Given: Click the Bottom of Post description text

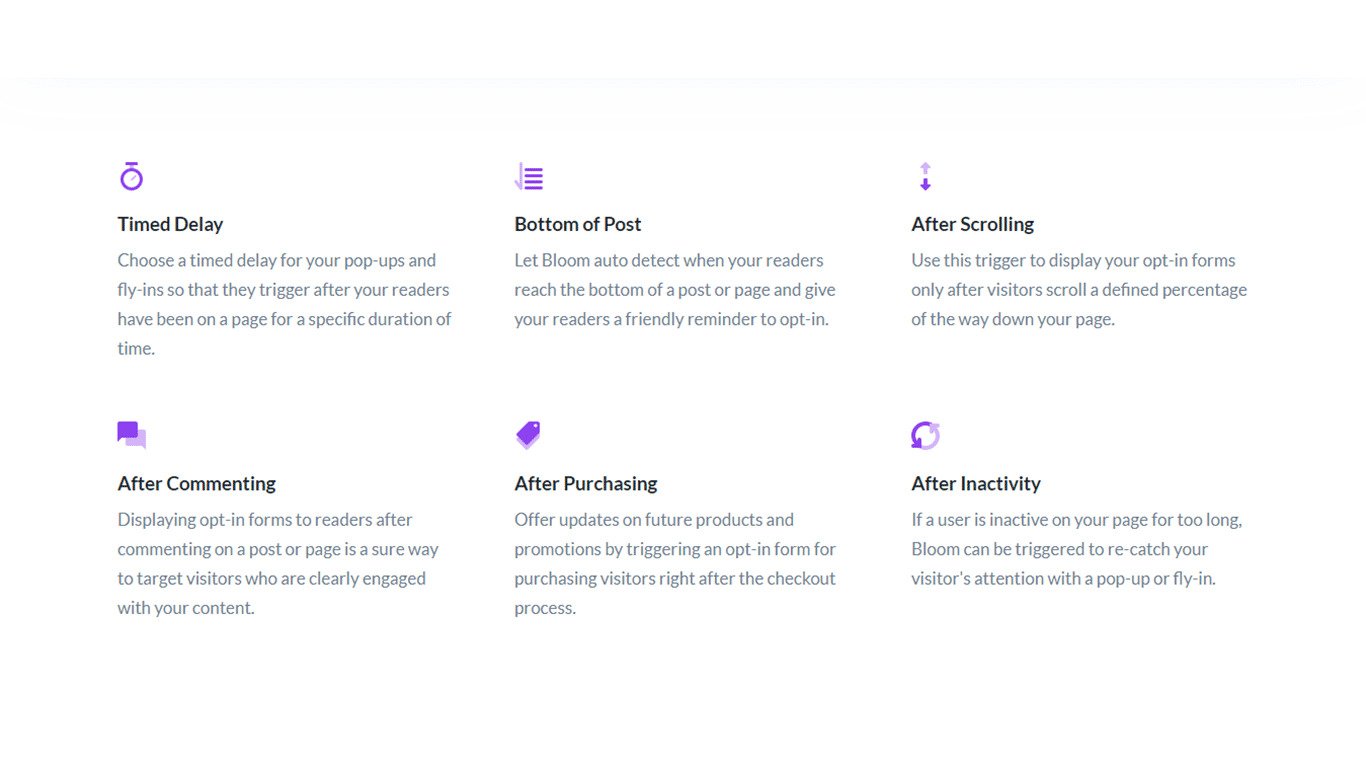Looking at the screenshot, I should coord(675,290).
